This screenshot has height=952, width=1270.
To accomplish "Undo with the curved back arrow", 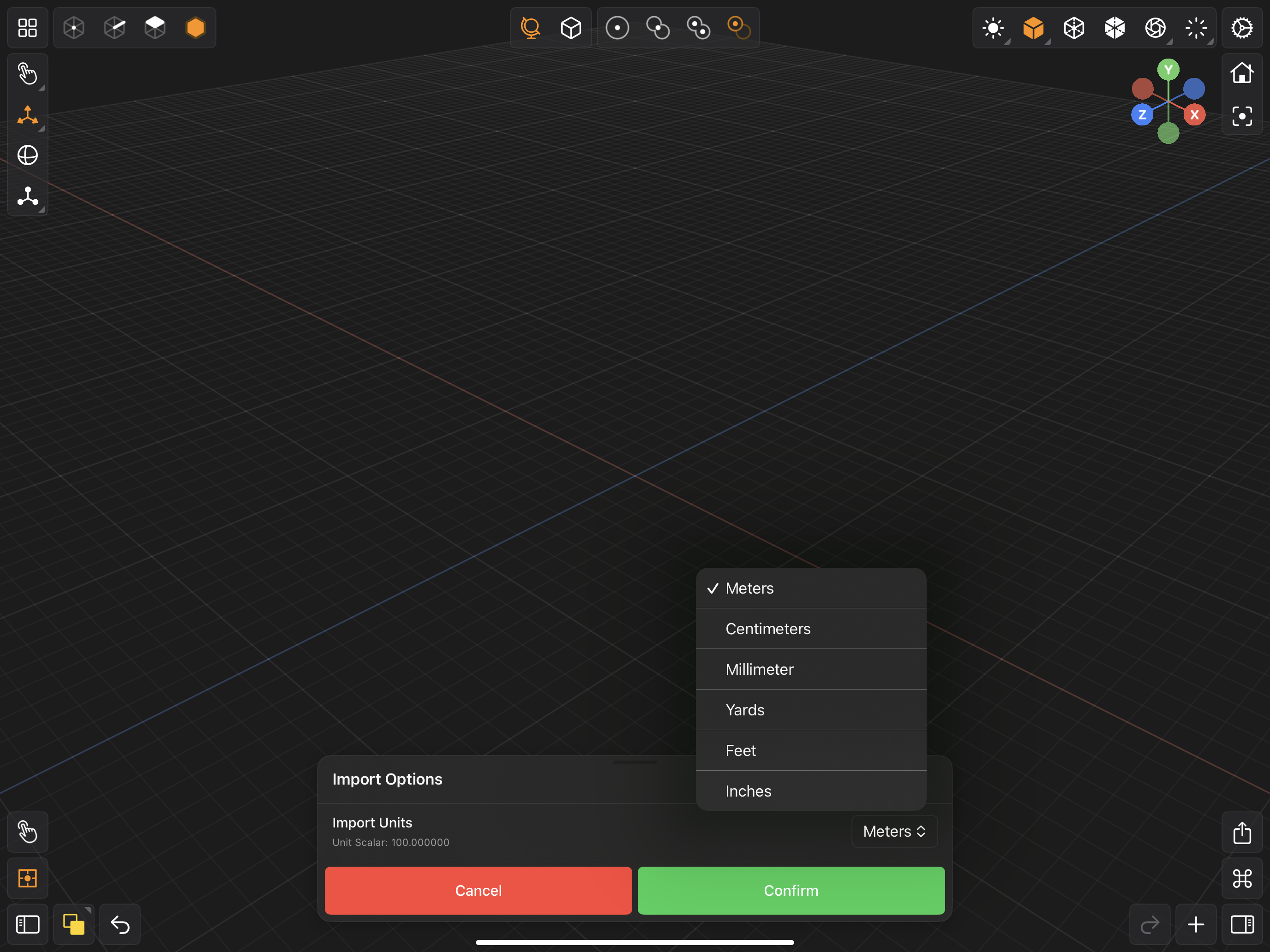I will [120, 924].
